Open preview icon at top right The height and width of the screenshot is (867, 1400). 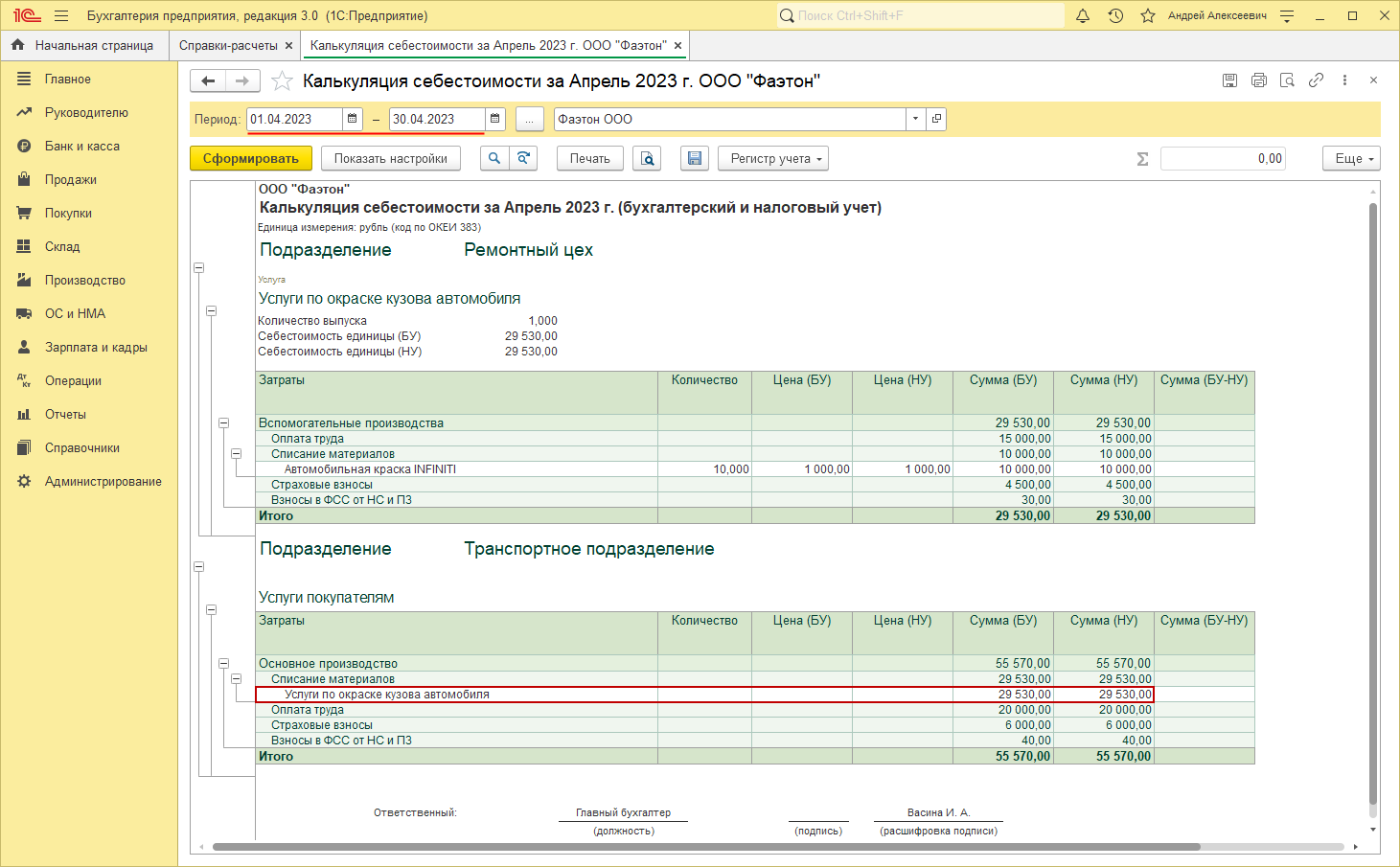[x=1287, y=80]
